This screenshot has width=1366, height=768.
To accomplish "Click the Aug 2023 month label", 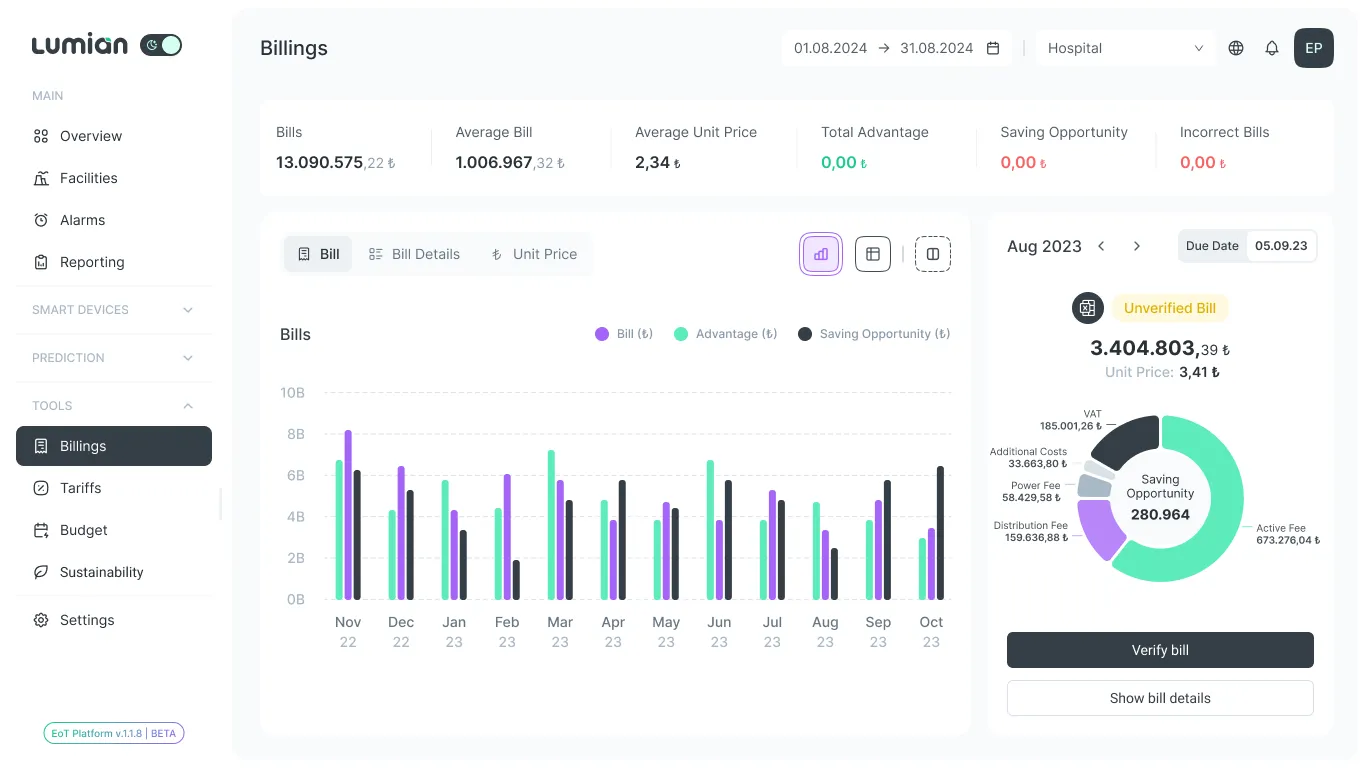I will click(1044, 246).
